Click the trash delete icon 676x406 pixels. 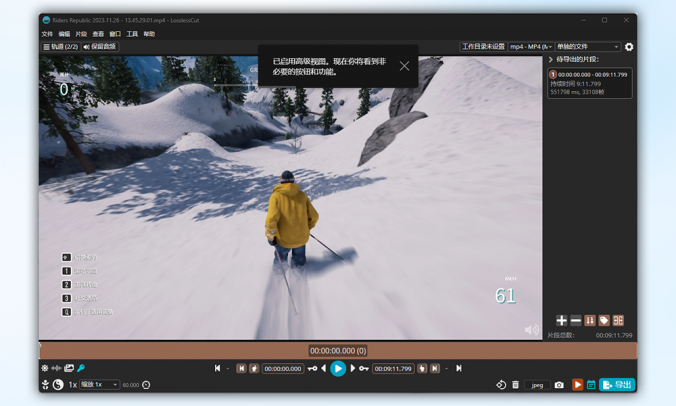[x=516, y=385]
